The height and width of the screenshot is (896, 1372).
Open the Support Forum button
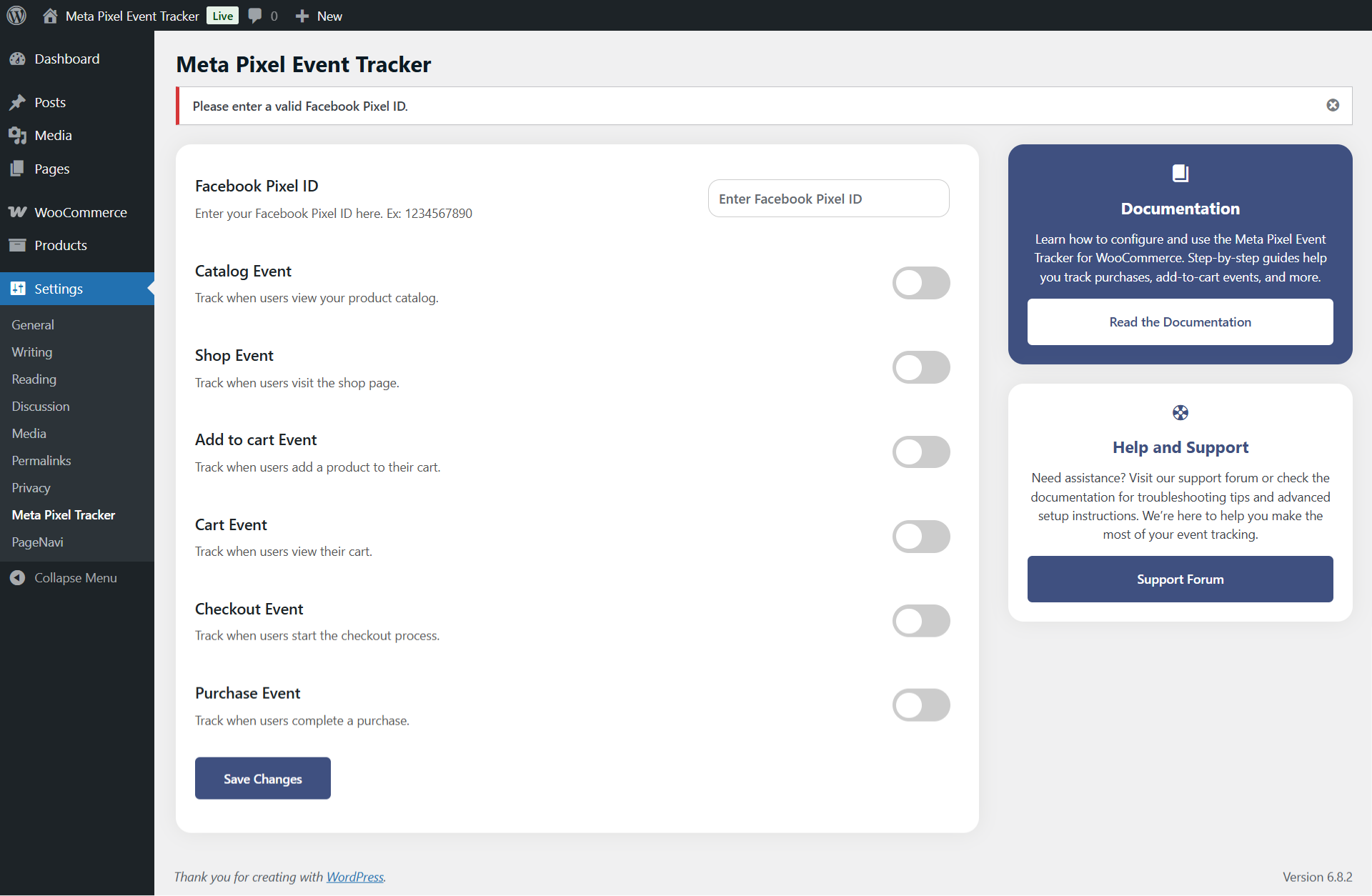click(1180, 579)
